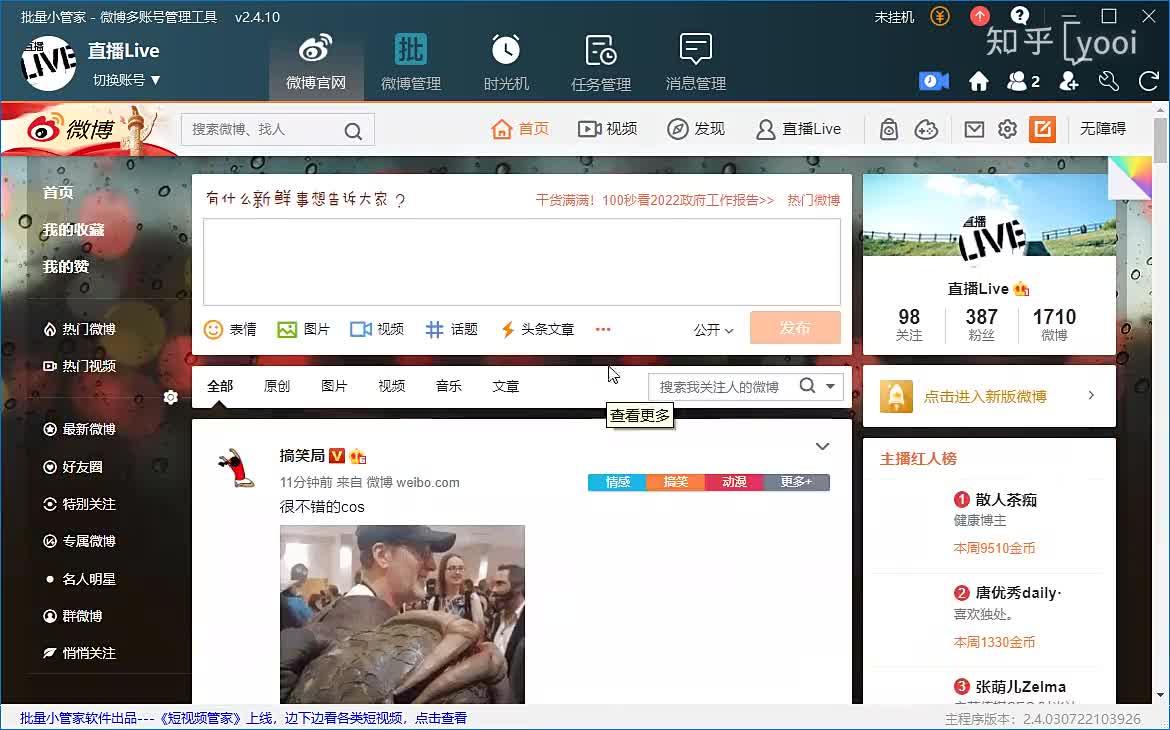
Task: Open the 搞笑局 post image
Action: pos(402,614)
